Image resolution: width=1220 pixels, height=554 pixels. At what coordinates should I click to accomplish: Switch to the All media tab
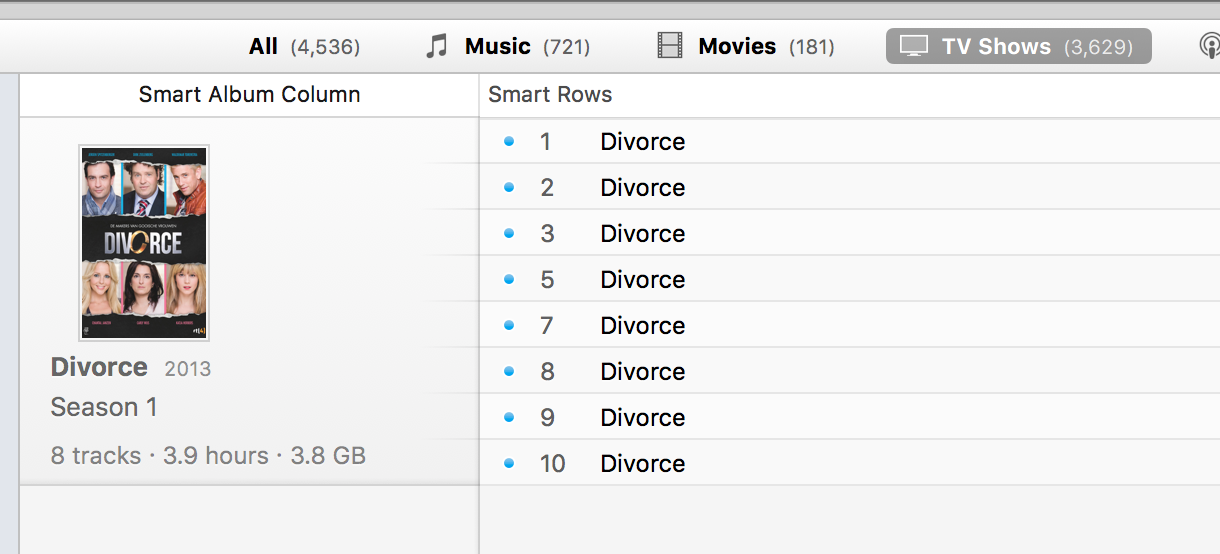[303, 46]
